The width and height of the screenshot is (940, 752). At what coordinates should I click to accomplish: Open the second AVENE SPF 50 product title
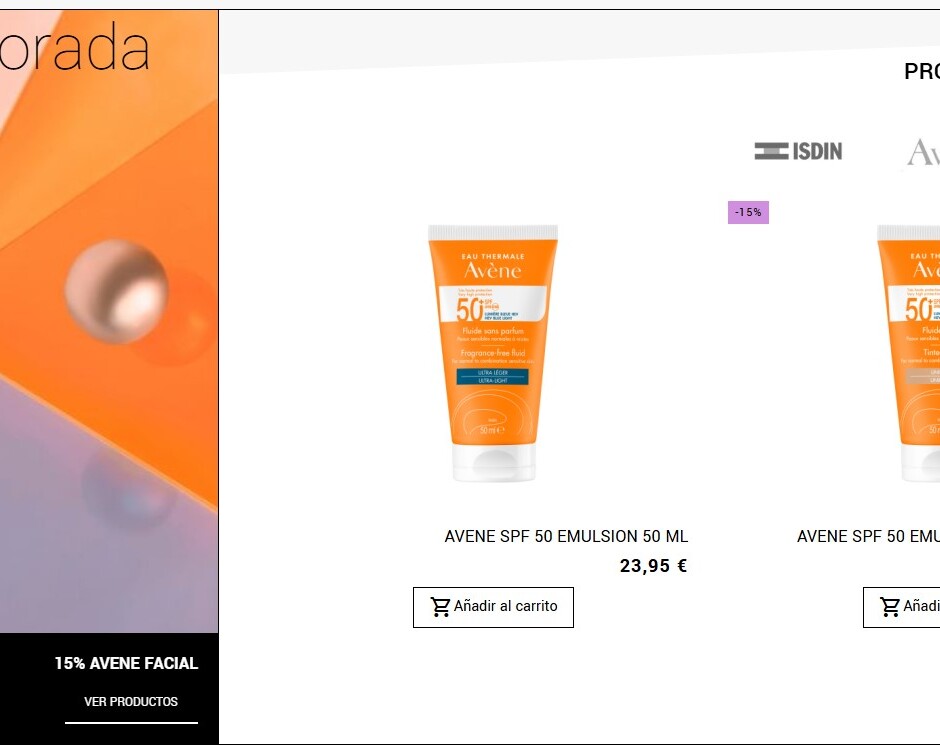[x=868, y=536]
